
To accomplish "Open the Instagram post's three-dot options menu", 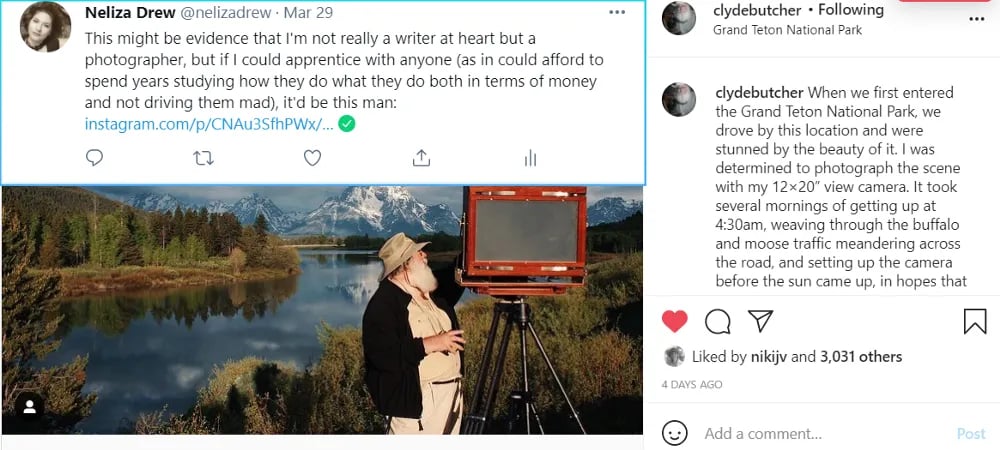I will pos(976,19).
